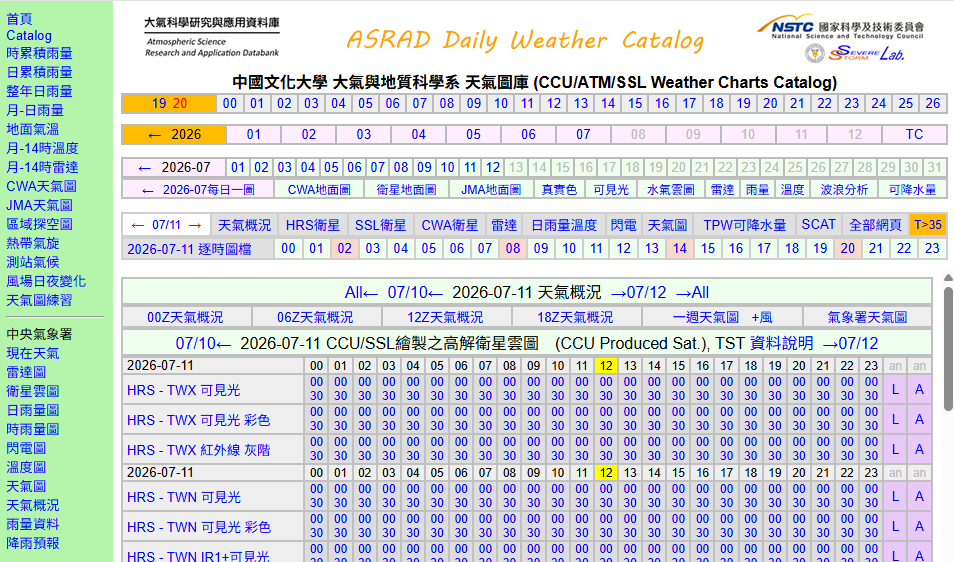This screenshot has width=954, height=562.
Task: Open 可降水量 monthly link
Action: 912,190
